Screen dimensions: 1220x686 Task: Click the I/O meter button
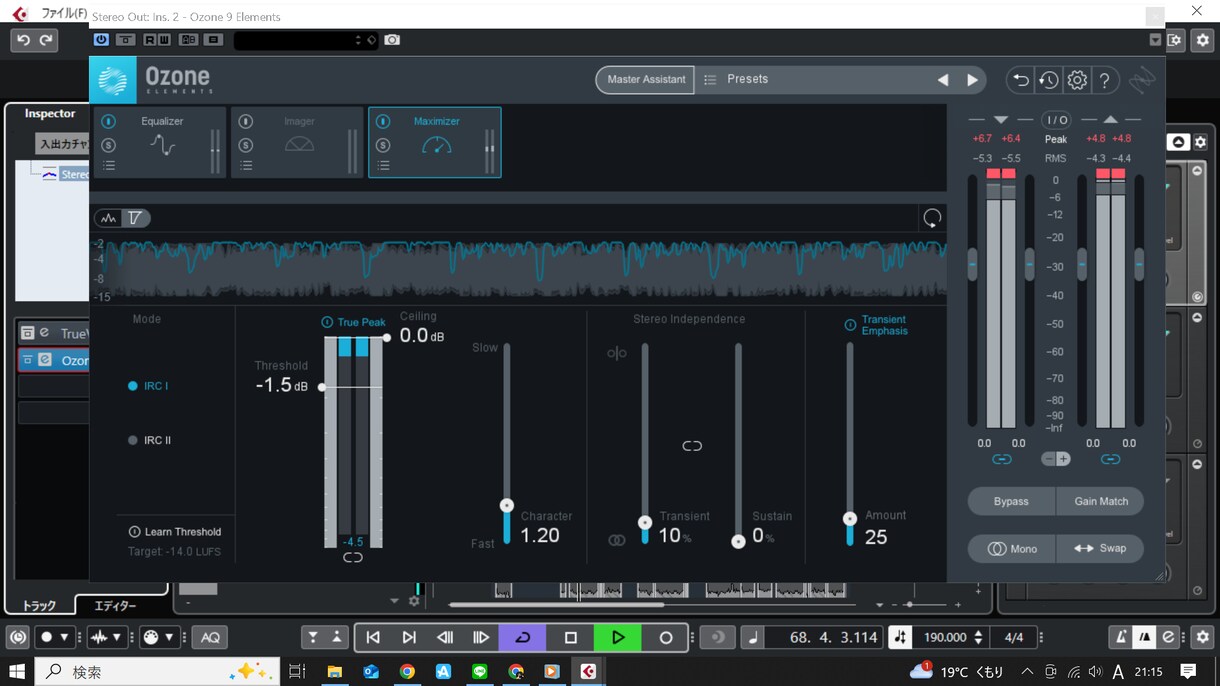pos(1057,120)
